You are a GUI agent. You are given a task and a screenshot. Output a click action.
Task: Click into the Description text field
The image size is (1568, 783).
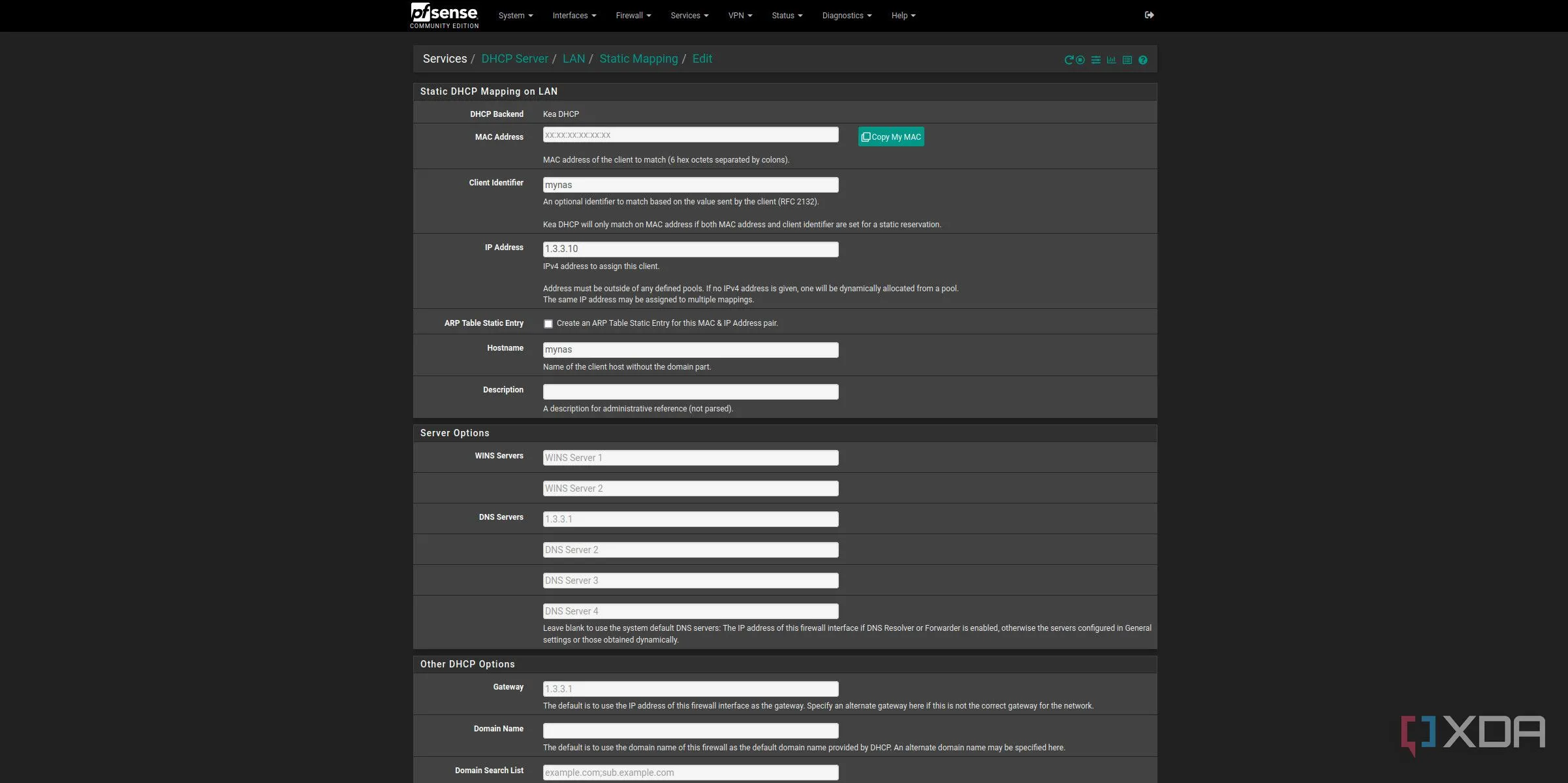(691, 391)
